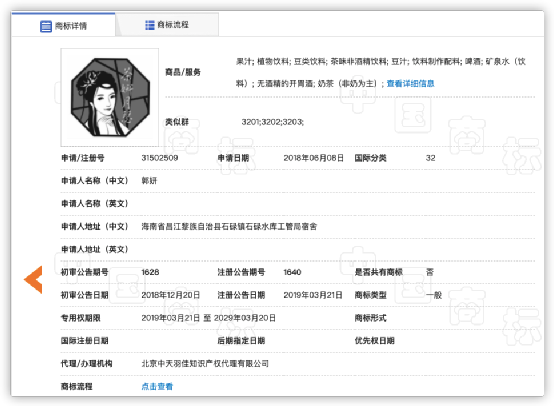The height and width of the screenshot is (406, 554).
Task: Click the goods/services description text
Action: click(x=381, y=72)
